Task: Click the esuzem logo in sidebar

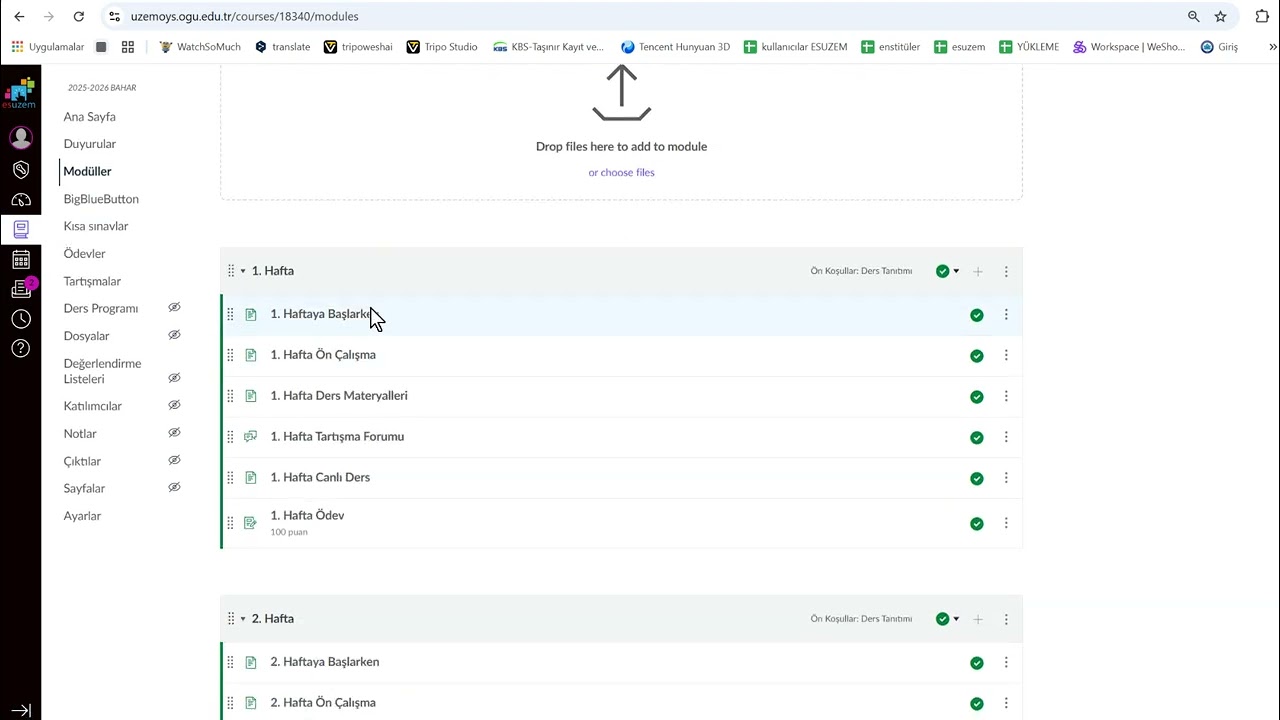Action: (20, 92)
